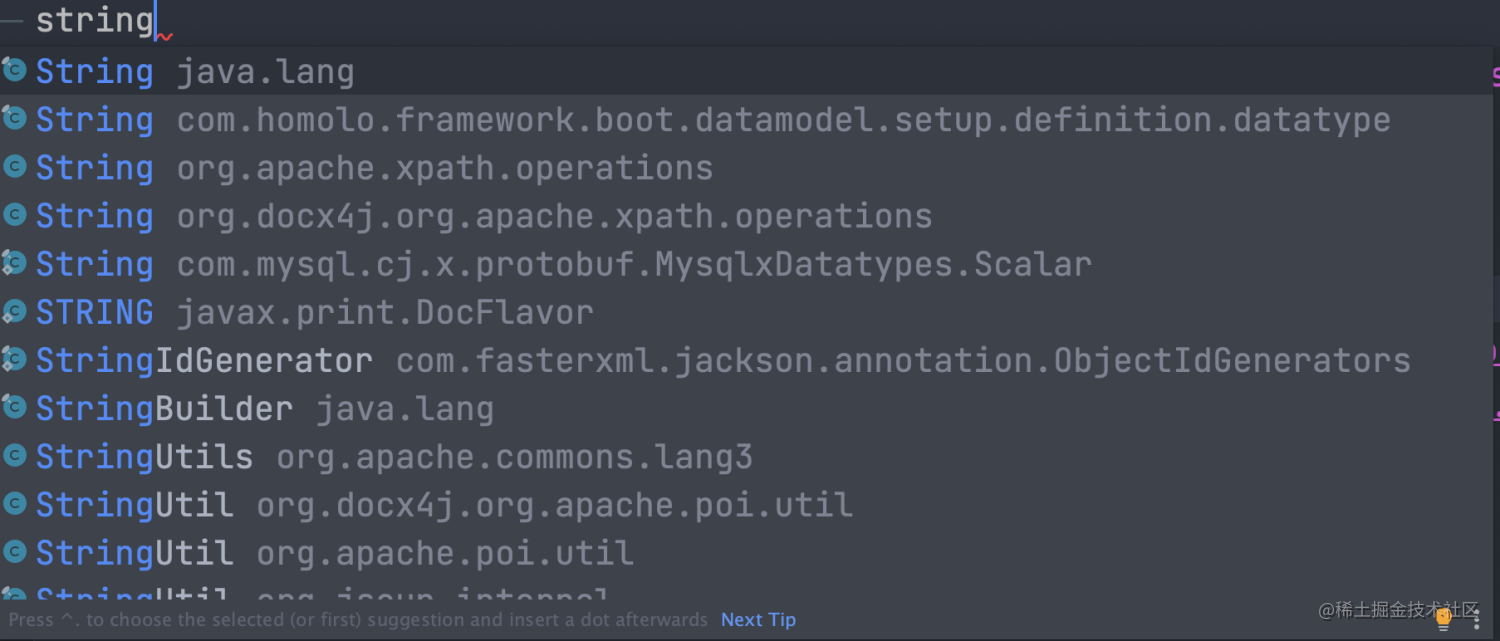
Task: Click the icon beside String com.mysql.cj.x.protobuf
Action: tap(14, 264)
